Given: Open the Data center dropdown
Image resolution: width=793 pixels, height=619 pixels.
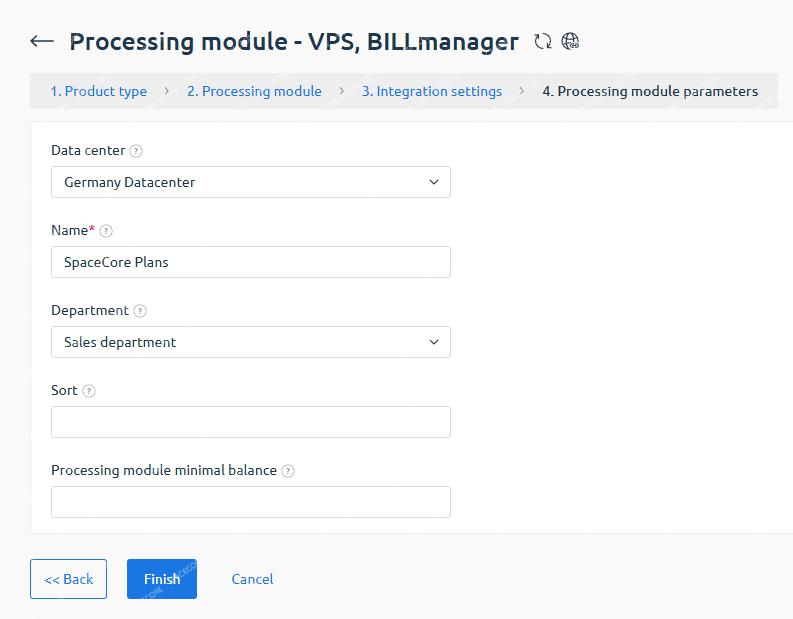Looking at the screenshot, I should coord(250,182).
